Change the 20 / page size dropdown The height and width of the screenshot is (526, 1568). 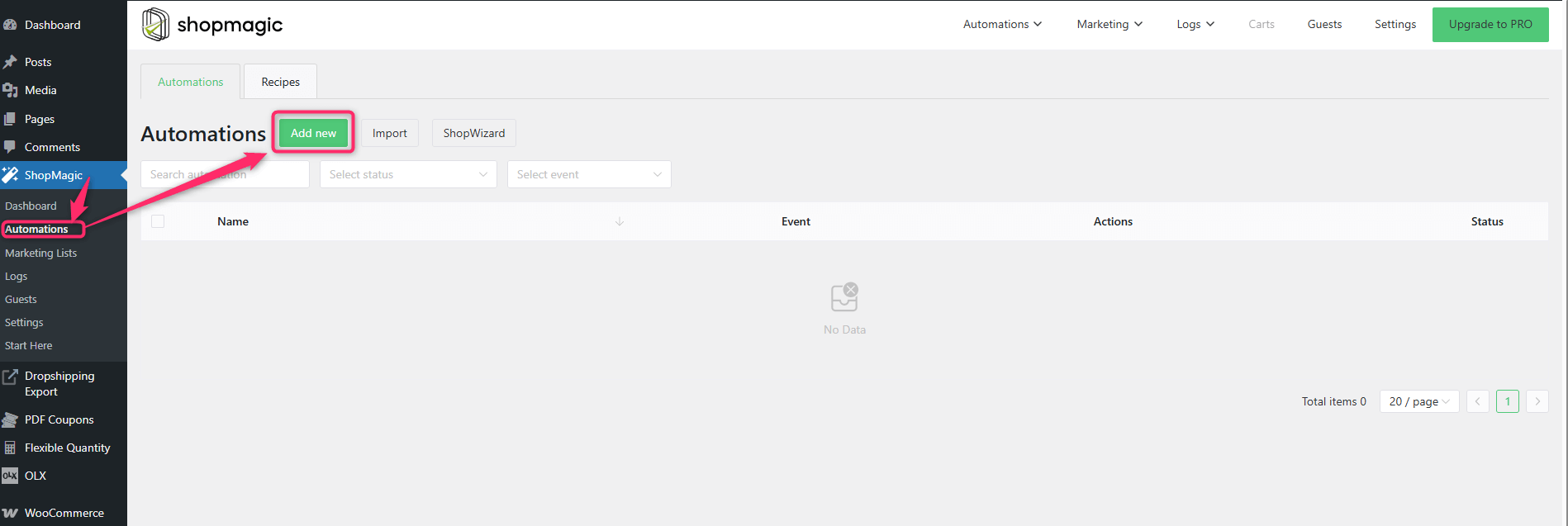pos(1418,401)
